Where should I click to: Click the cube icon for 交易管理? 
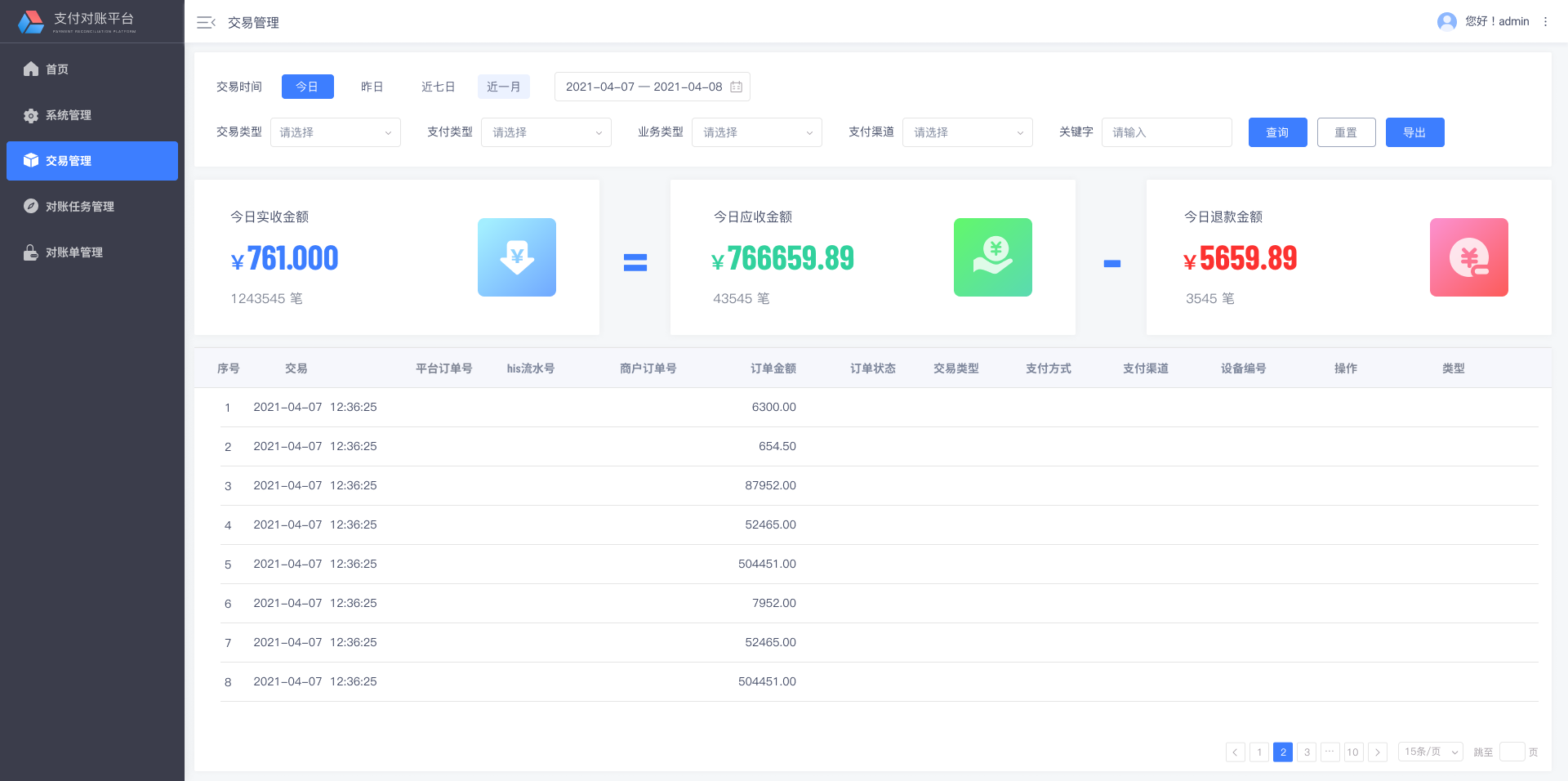click(x=31, y=160)
